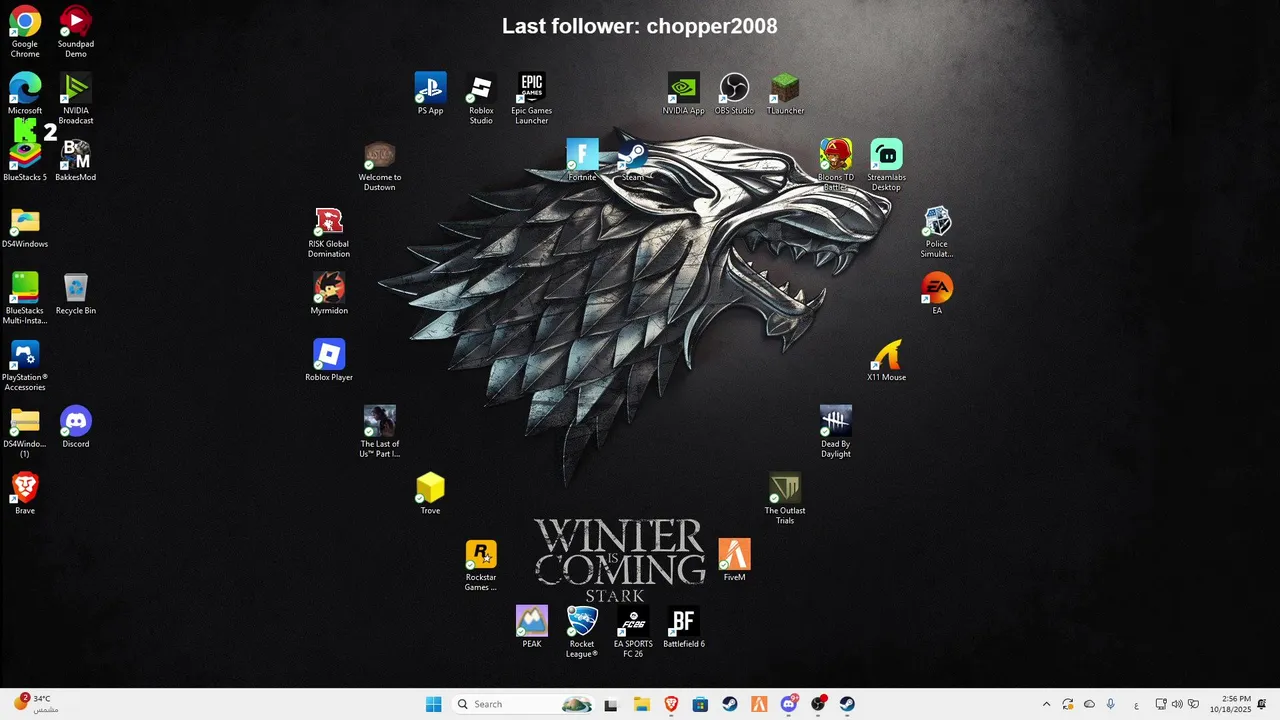Select the OBS Studio desktop shortcut

(734, 94)
